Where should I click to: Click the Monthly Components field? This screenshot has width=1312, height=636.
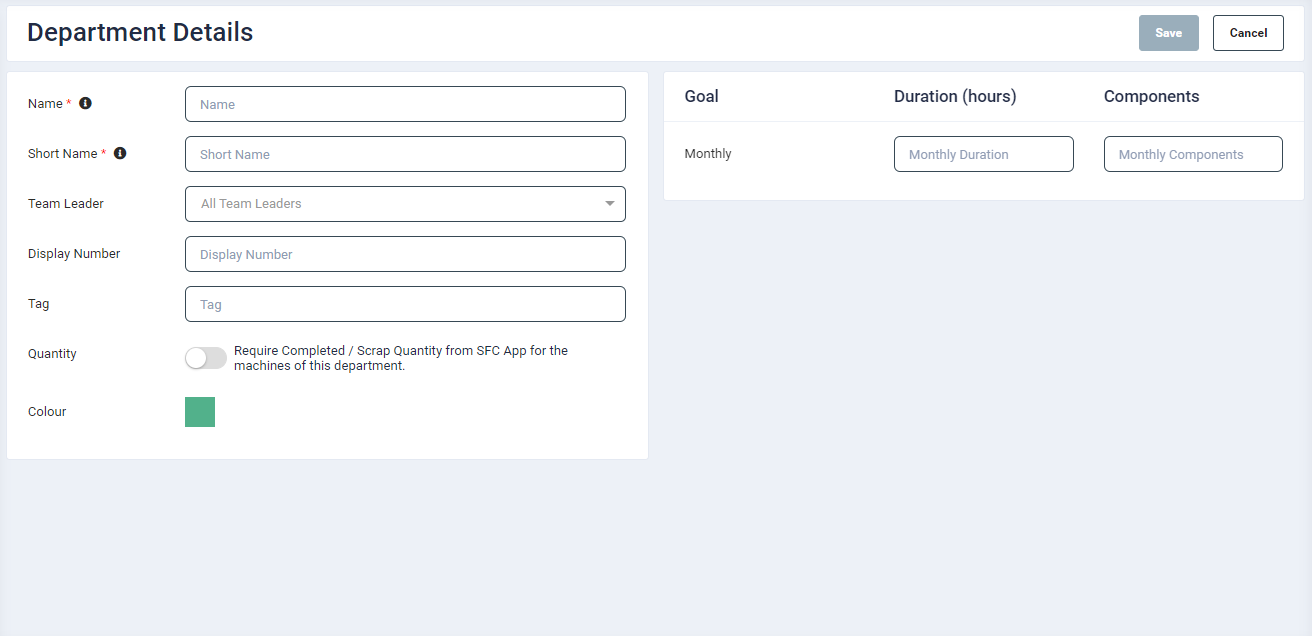tap(1192, 154)
